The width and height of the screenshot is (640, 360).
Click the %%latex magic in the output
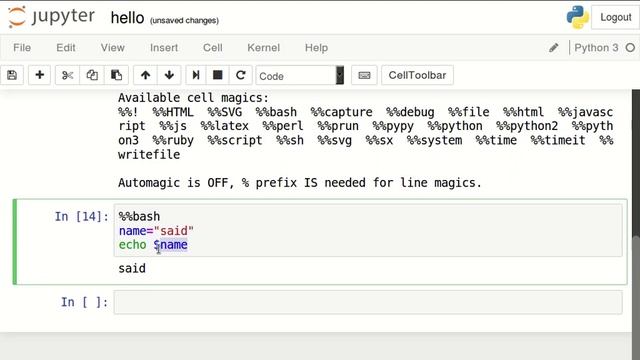(x=224, y=126)
